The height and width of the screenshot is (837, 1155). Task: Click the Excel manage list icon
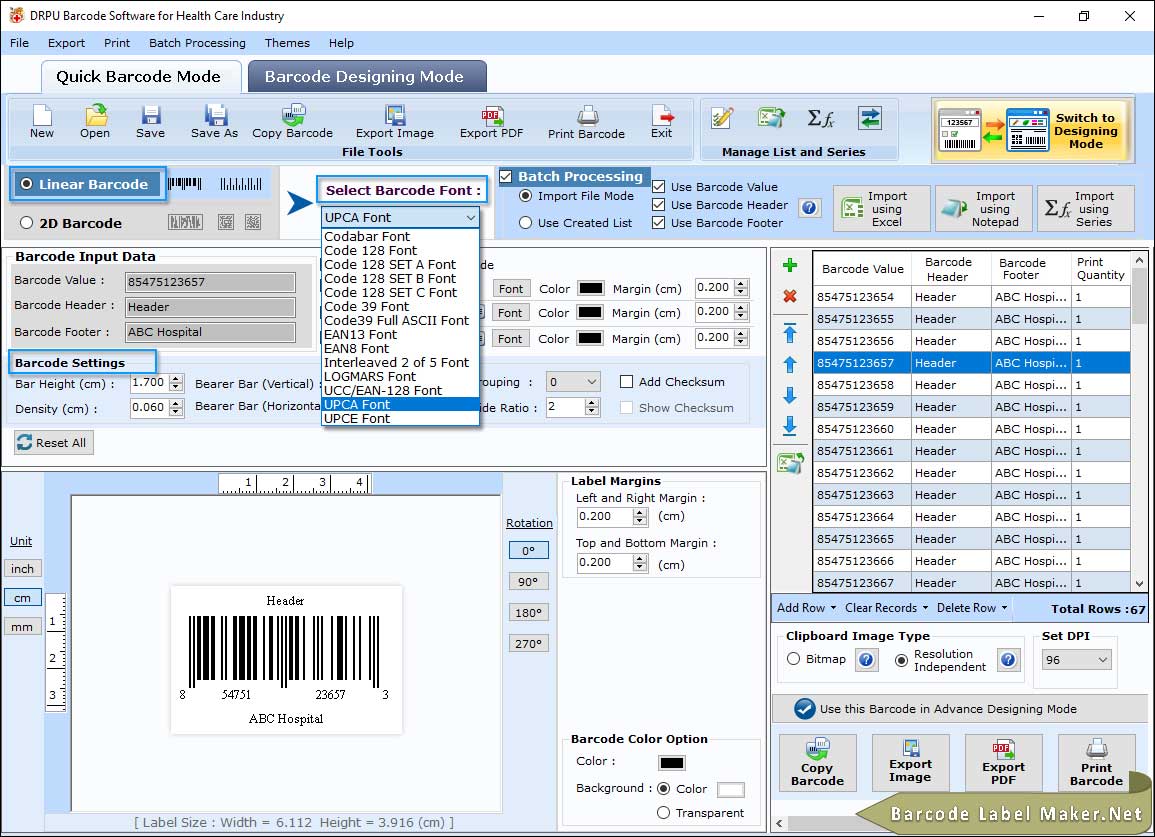click(x=771, y=118)
